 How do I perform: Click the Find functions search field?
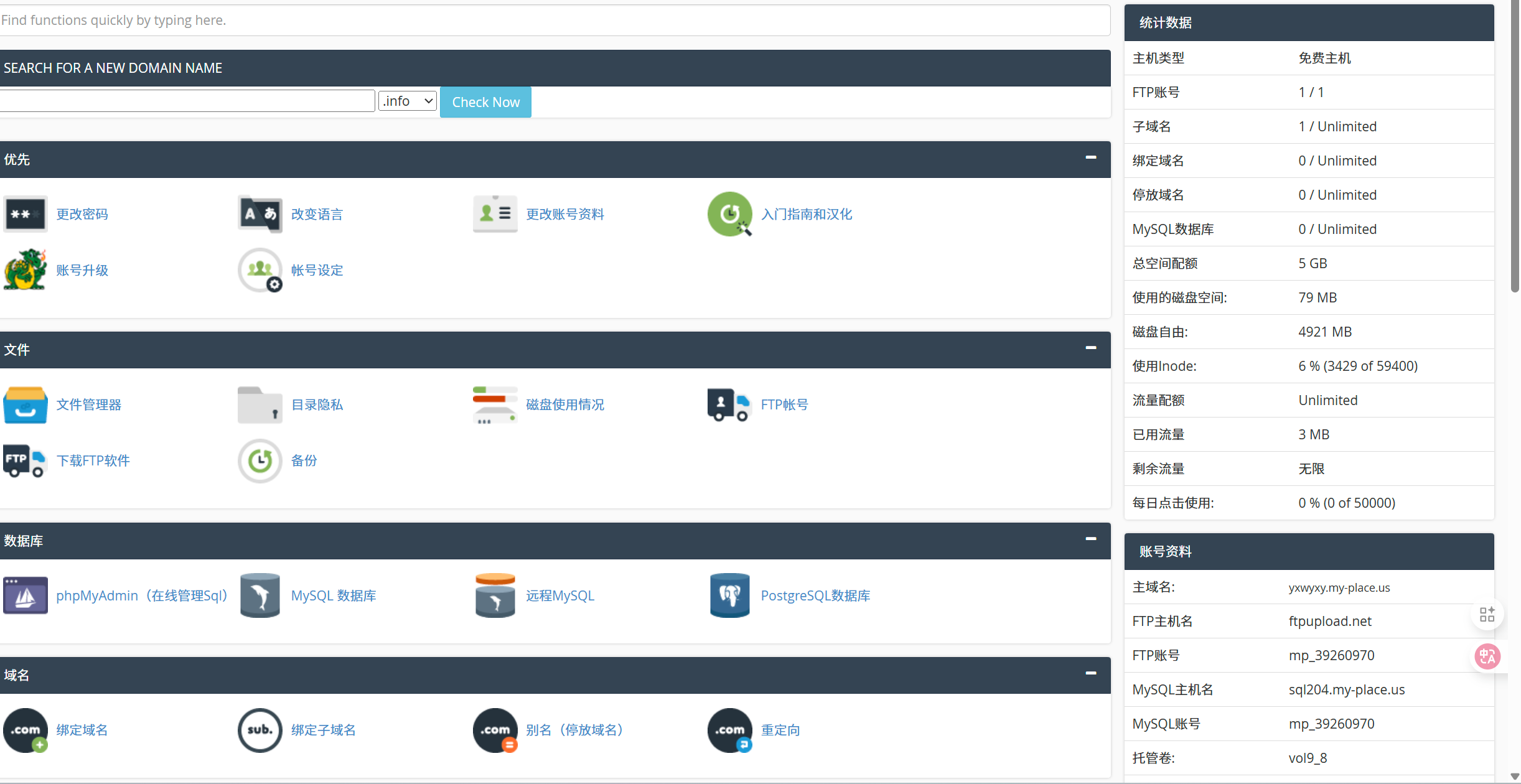(x=554, y=20)
